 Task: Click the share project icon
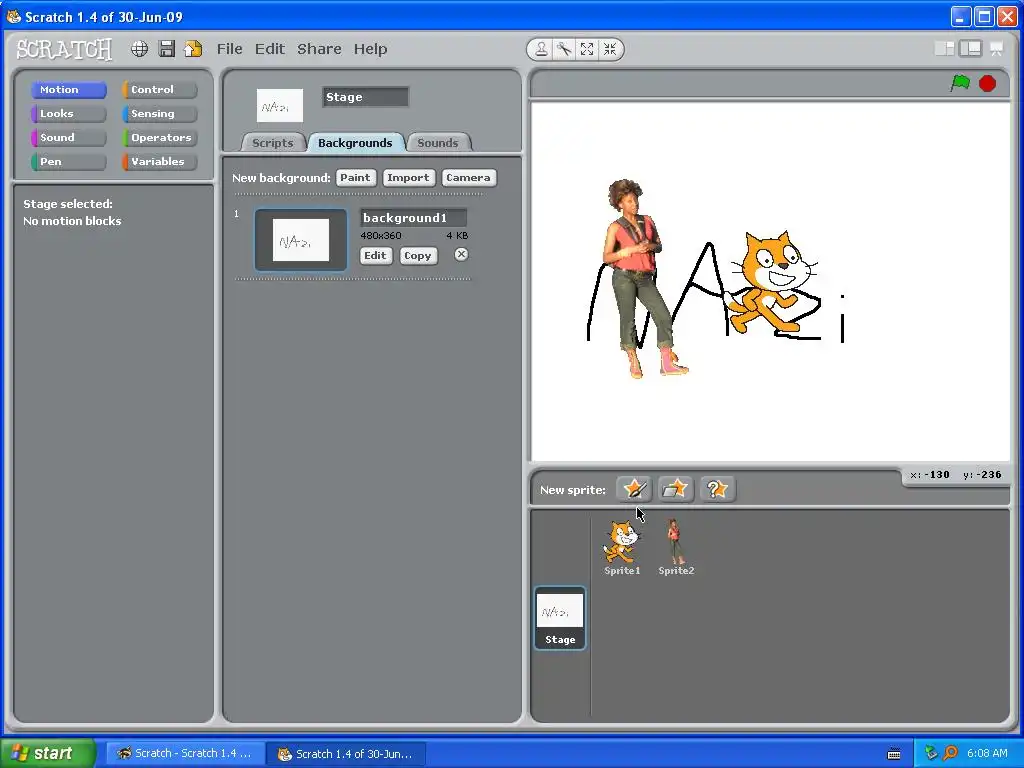coord(193,49)
